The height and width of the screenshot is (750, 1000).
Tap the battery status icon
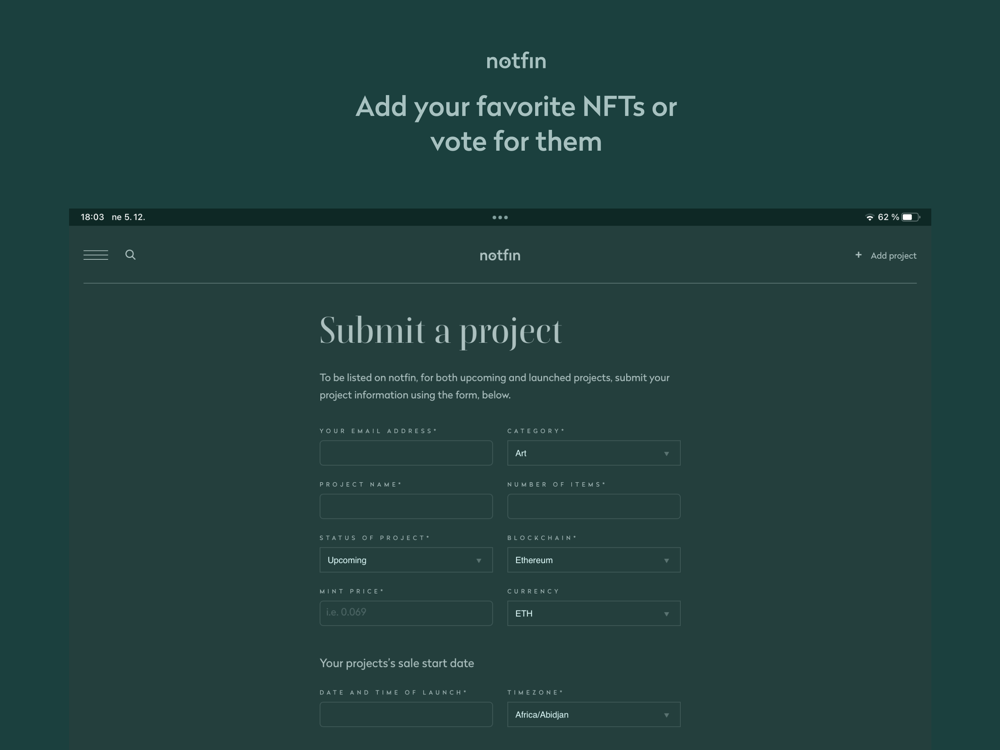click(910, 217)
